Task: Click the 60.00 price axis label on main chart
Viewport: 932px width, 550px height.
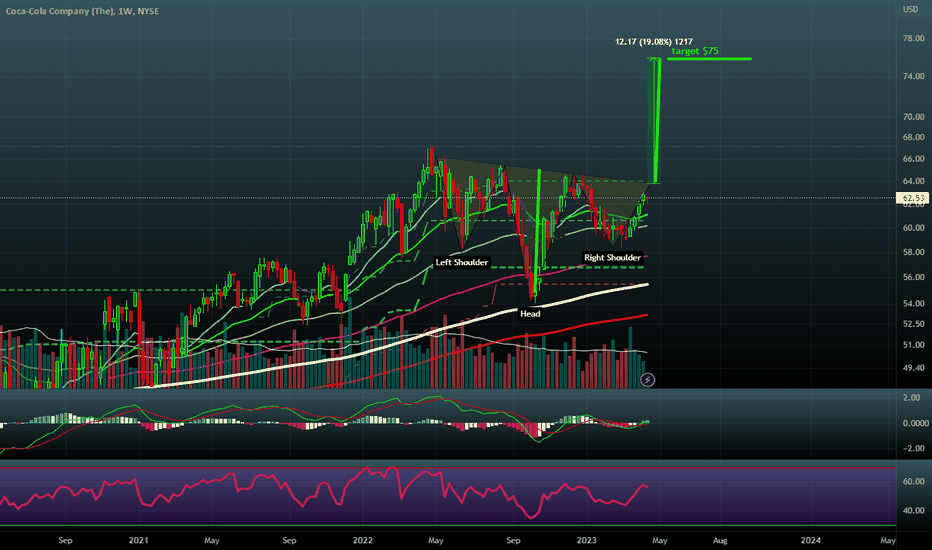Action: click(914, 228)
